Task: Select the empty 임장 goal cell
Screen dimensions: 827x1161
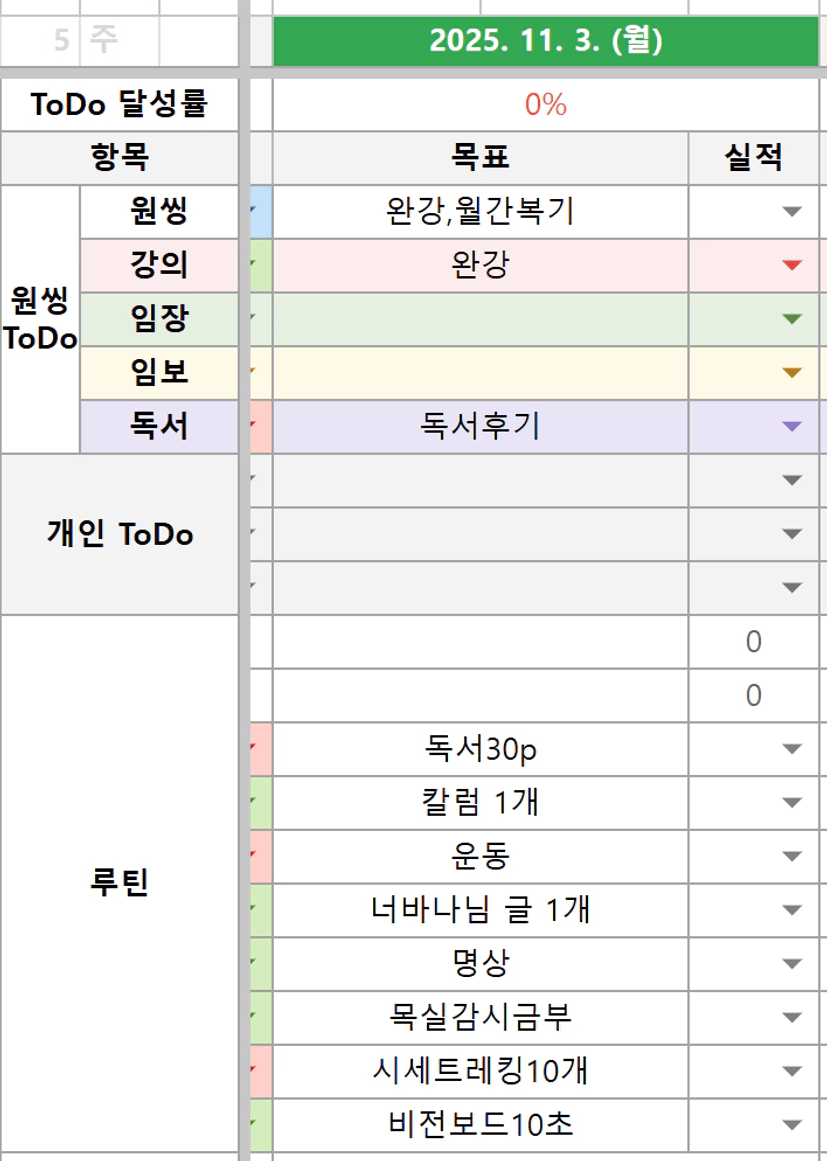Action: pos(480,320)
